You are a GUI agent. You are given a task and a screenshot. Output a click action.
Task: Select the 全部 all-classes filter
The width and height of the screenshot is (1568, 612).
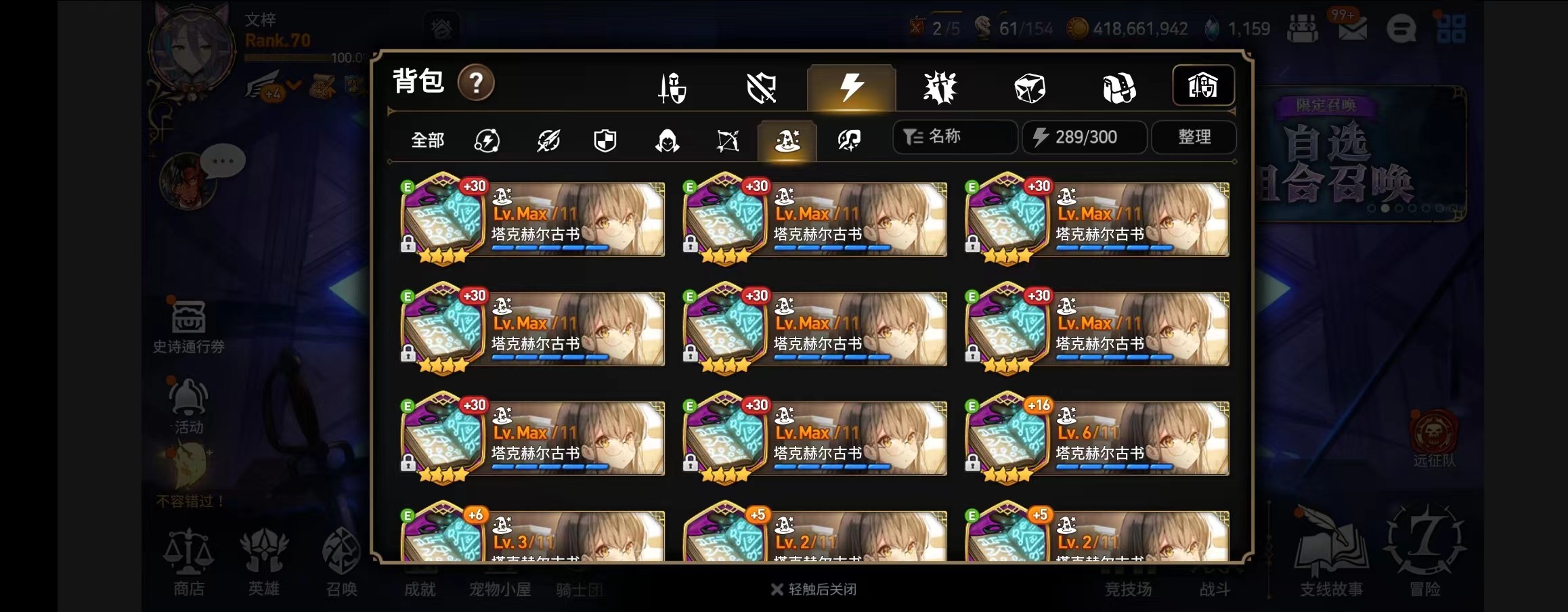click(428, 140)
